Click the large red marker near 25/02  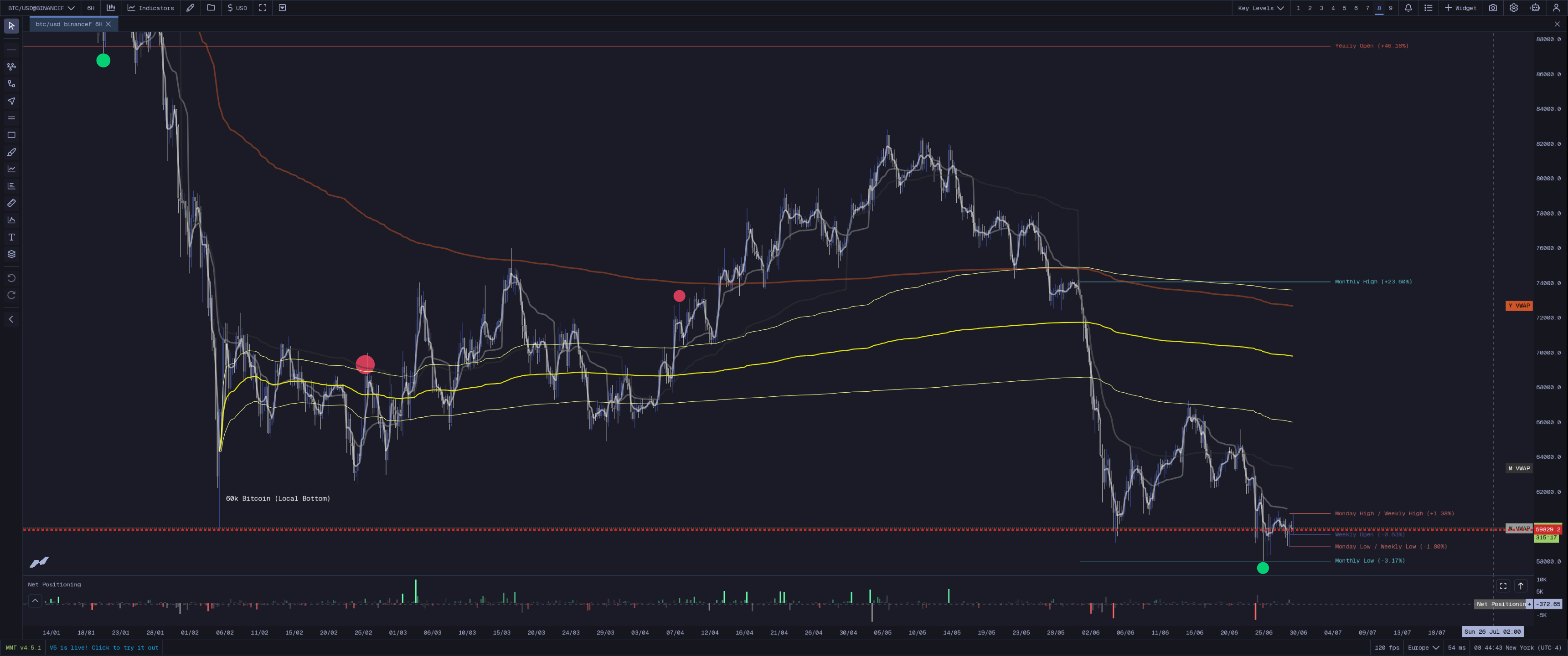(365, 364)
